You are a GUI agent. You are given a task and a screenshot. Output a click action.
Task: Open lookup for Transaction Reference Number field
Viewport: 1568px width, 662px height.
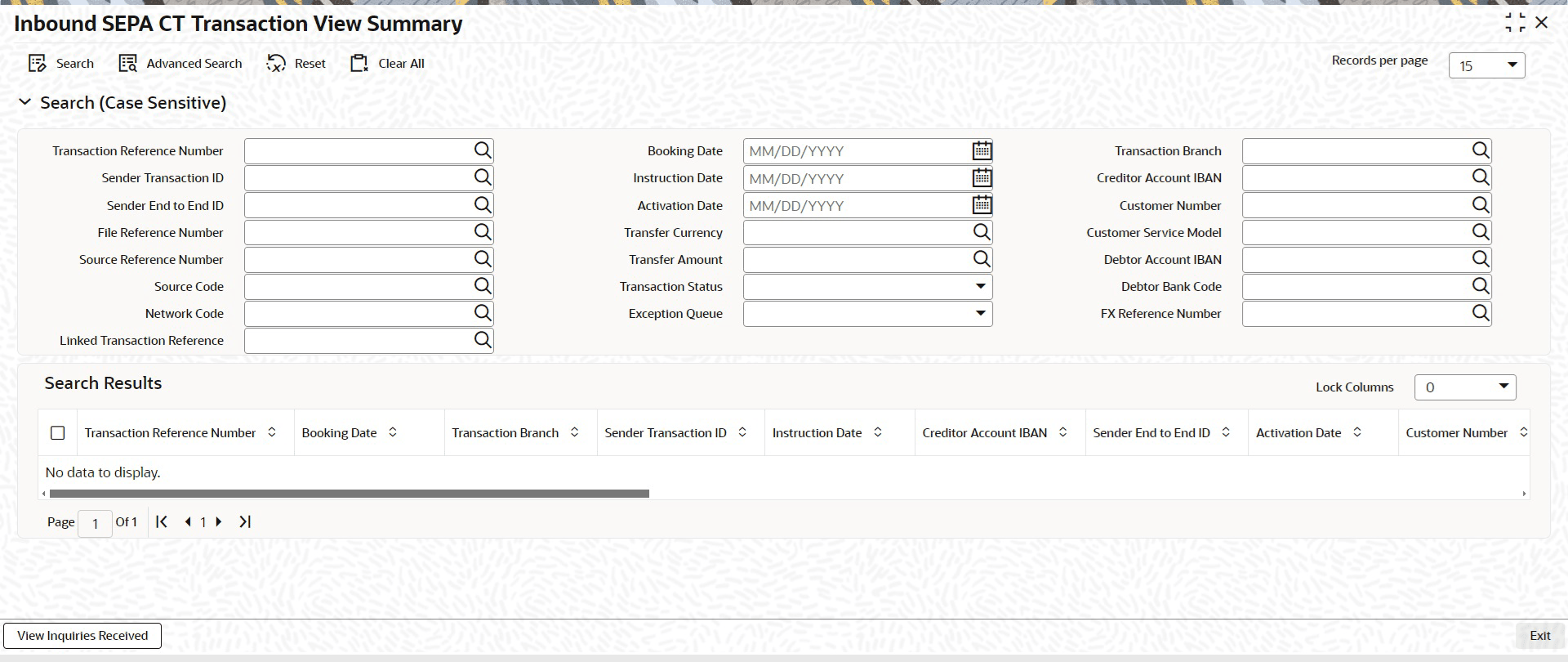[x=483, y=150]
